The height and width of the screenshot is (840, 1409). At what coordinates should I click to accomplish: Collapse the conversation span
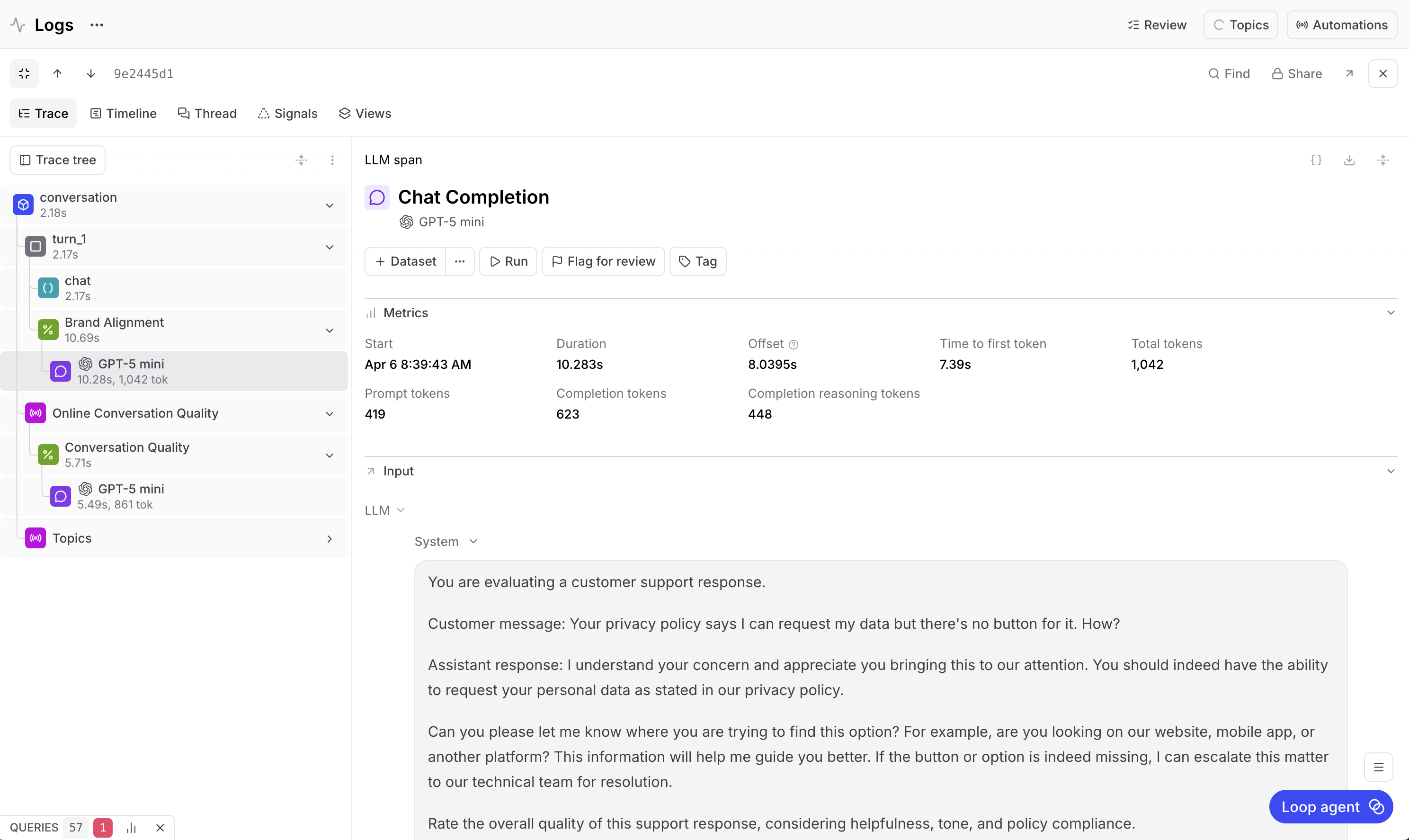(330, 206)
